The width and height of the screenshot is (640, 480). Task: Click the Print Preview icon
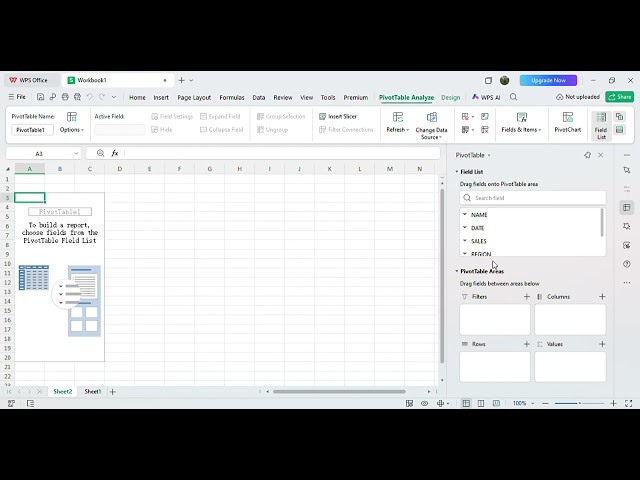[78, 97]
